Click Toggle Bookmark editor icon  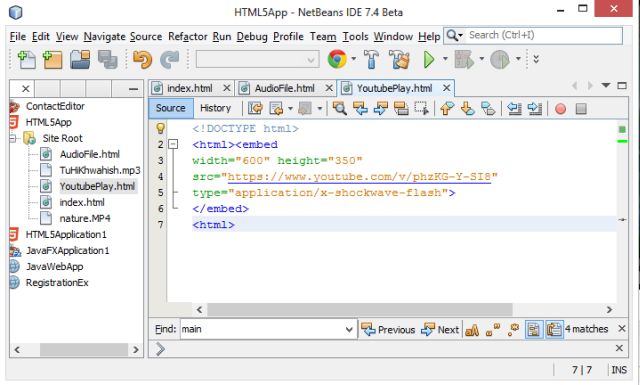pos(488,108)
